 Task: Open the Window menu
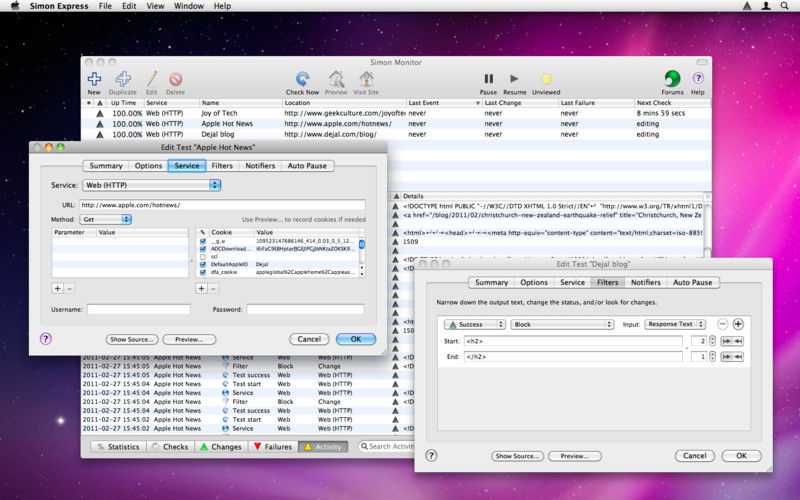tap(189, 6)
